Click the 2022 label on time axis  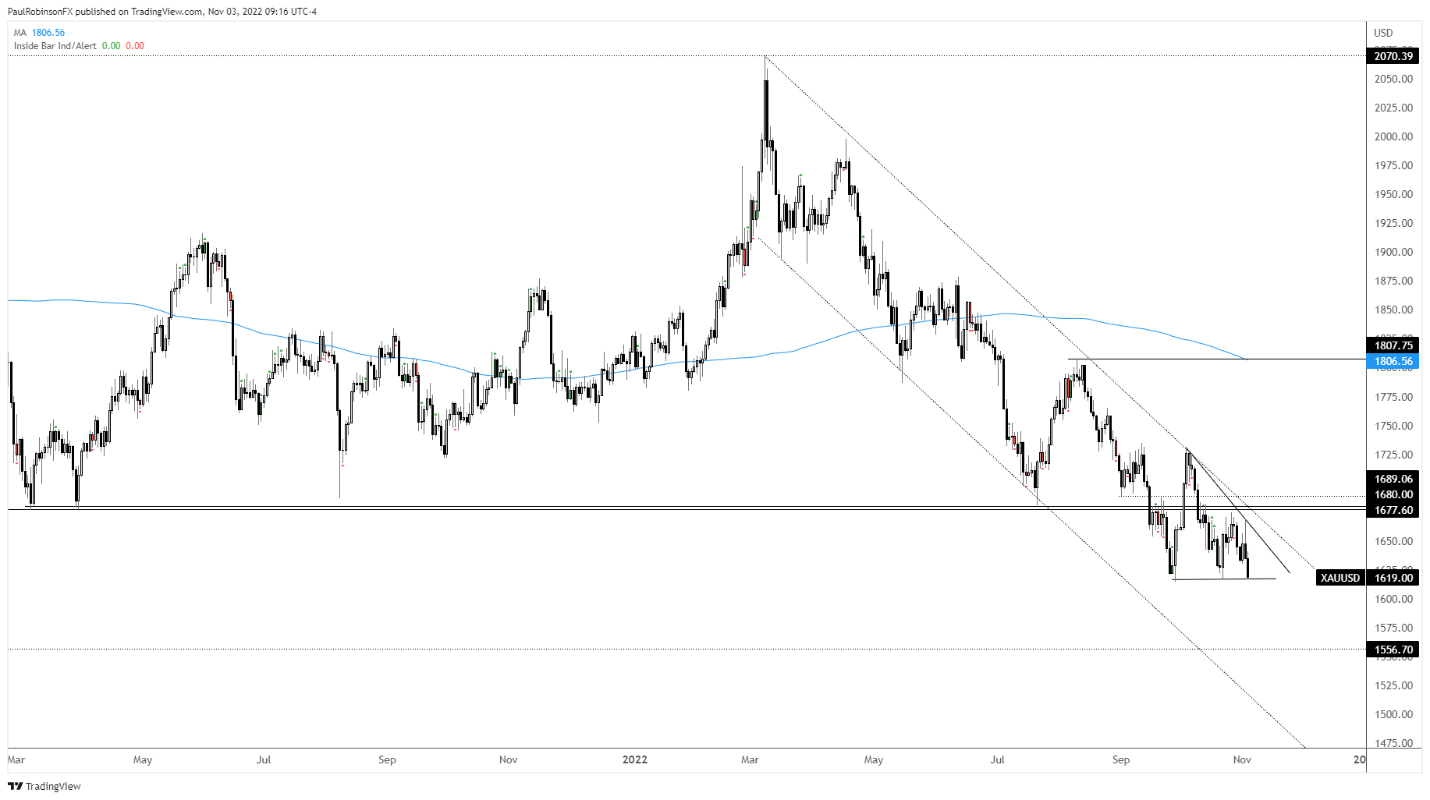click(634, 760)
